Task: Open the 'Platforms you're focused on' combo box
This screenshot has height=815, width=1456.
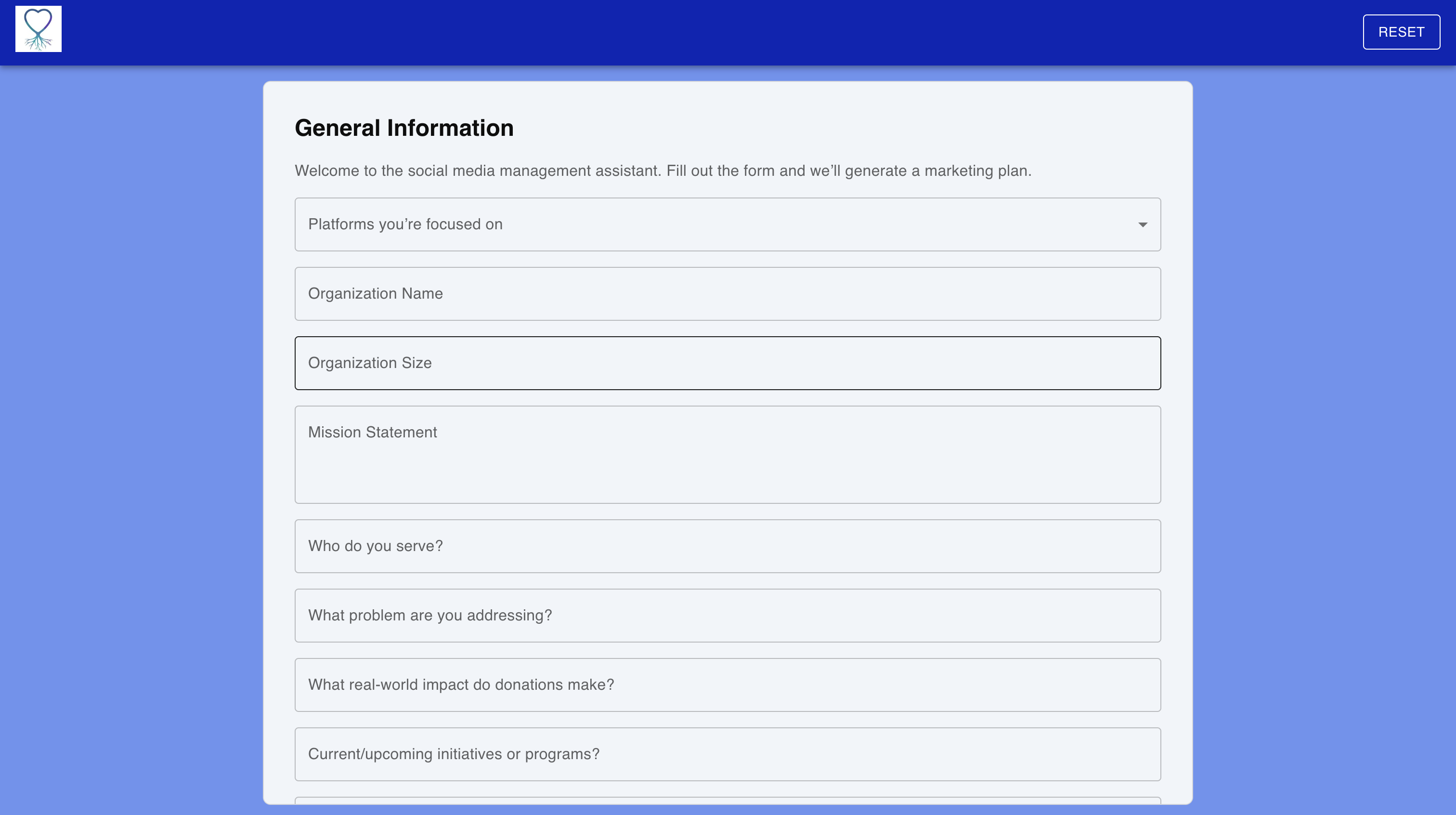Action: point(728,224)
